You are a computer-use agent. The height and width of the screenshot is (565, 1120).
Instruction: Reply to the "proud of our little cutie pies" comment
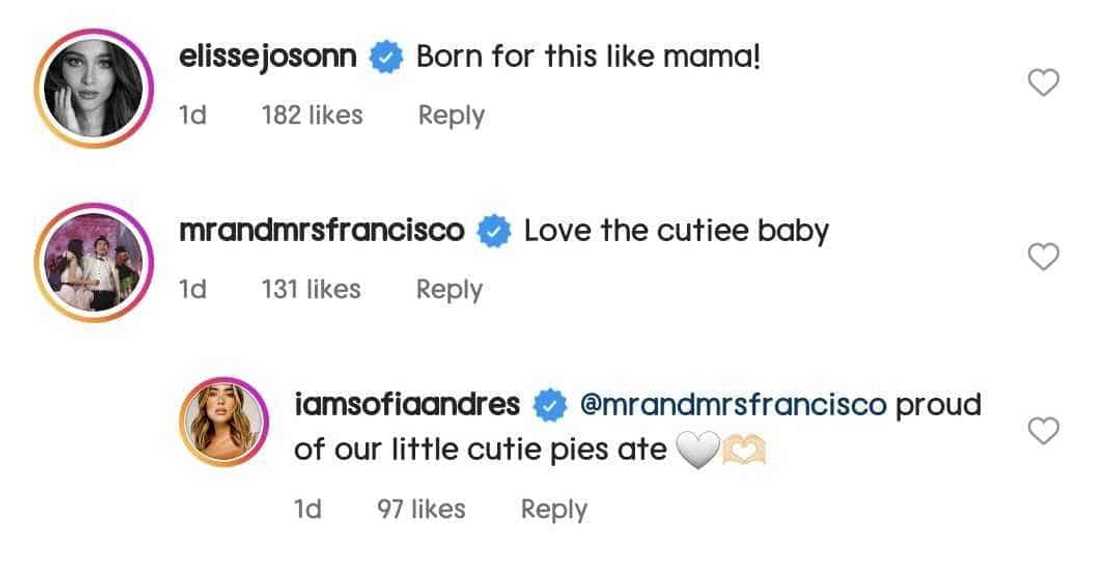pos(554,509)
